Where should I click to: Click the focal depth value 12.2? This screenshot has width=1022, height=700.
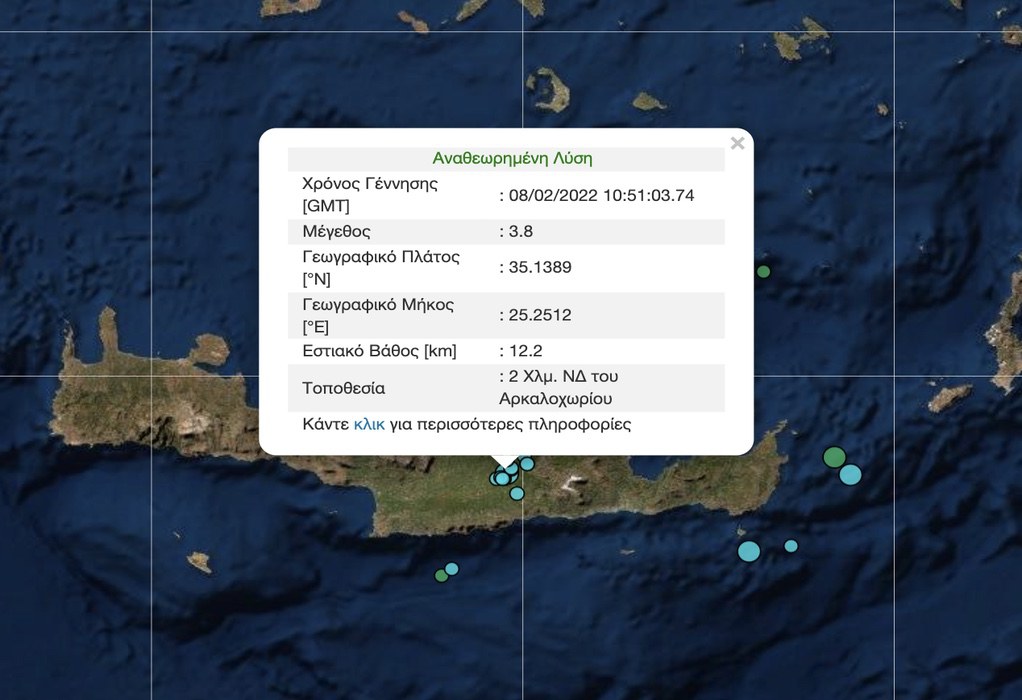tap(525, 351)
